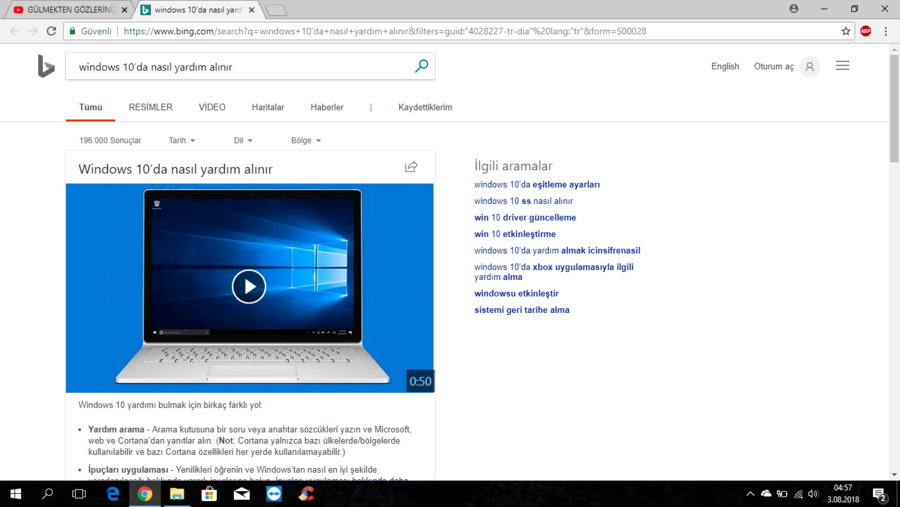Open CCleaner from the taskbar
Image resolution: width=900 pixels, height=507 pixels.
307,494
